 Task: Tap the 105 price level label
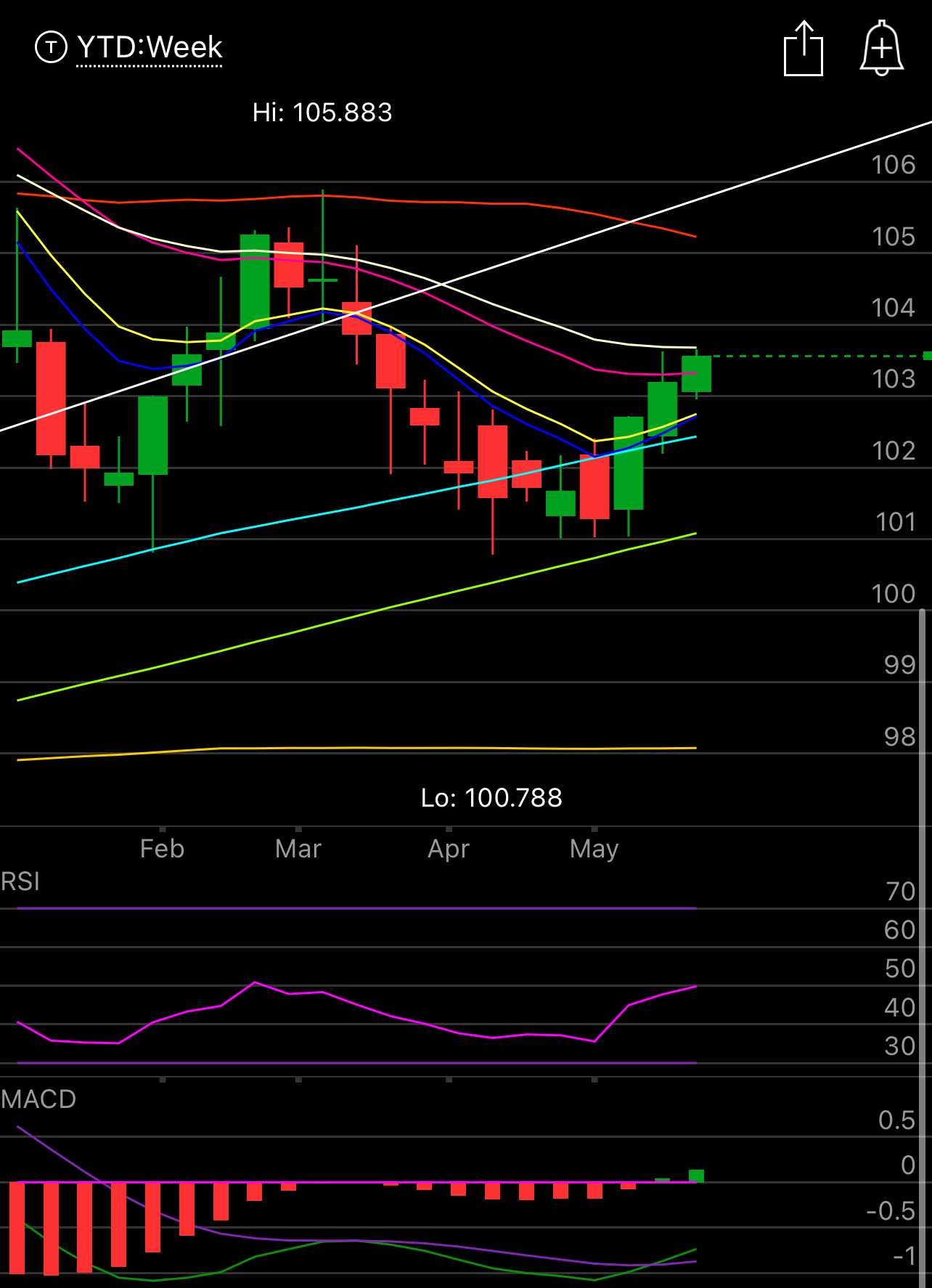point(894,237)
